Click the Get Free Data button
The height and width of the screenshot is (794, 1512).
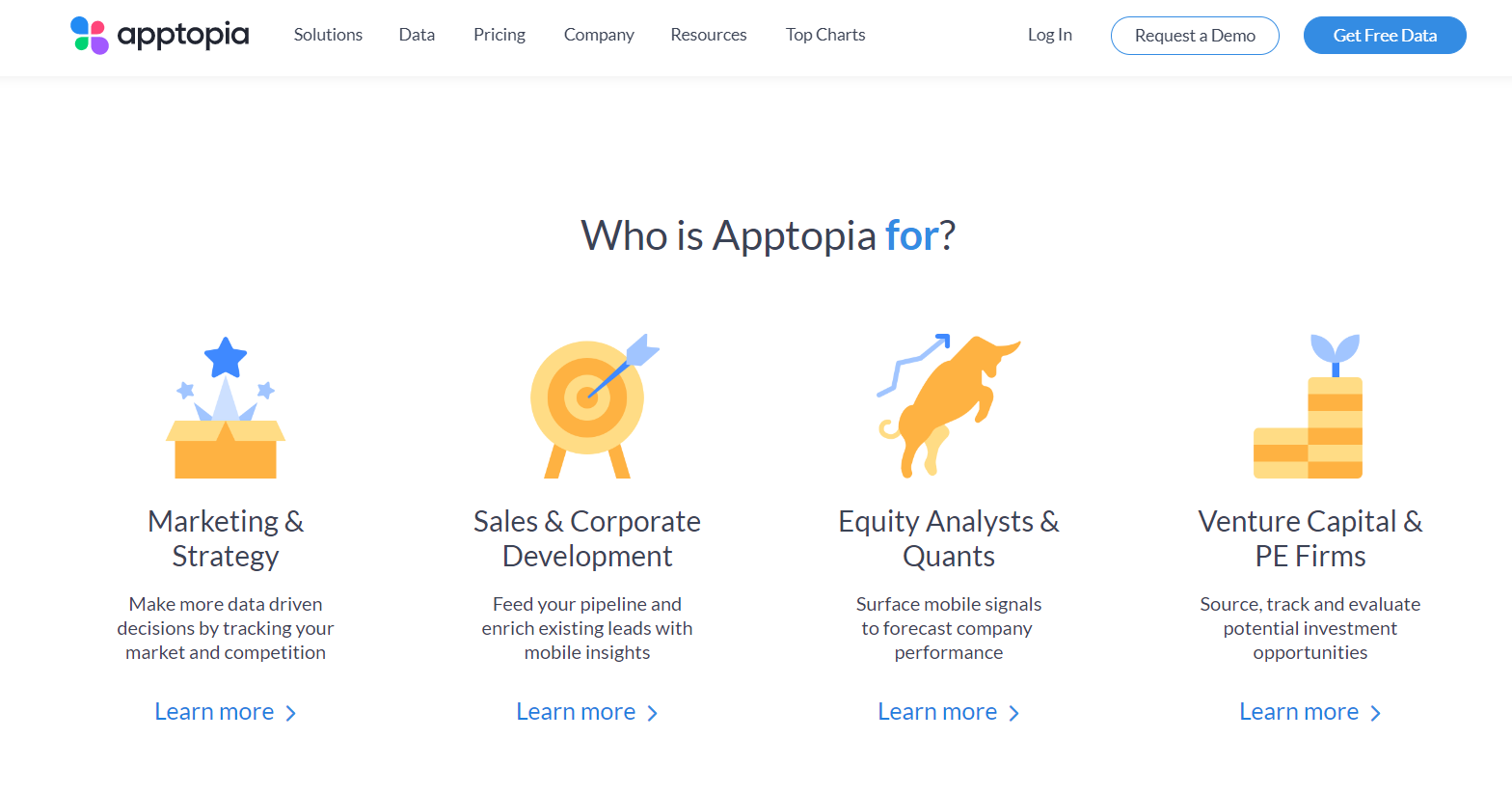(x=1385, y=36)
